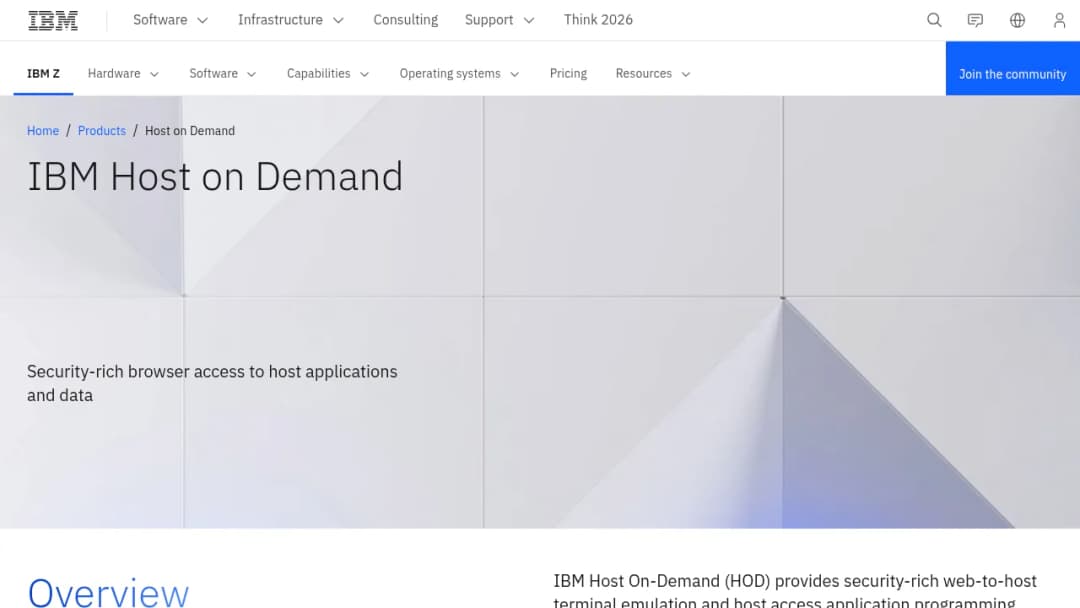
Task: Open the Operating systems menu label
Action: [450, 74]
